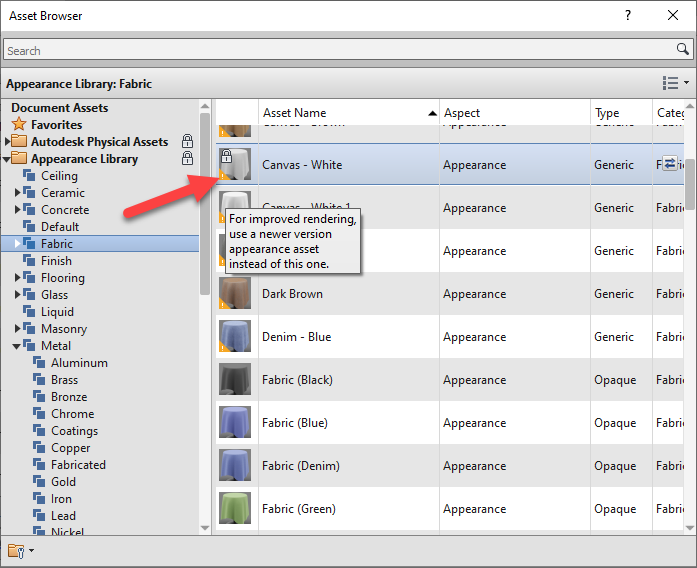The image size is (697, 568).
Task: Expand the Fabric category arrow
Action: [x=17, y=243]
